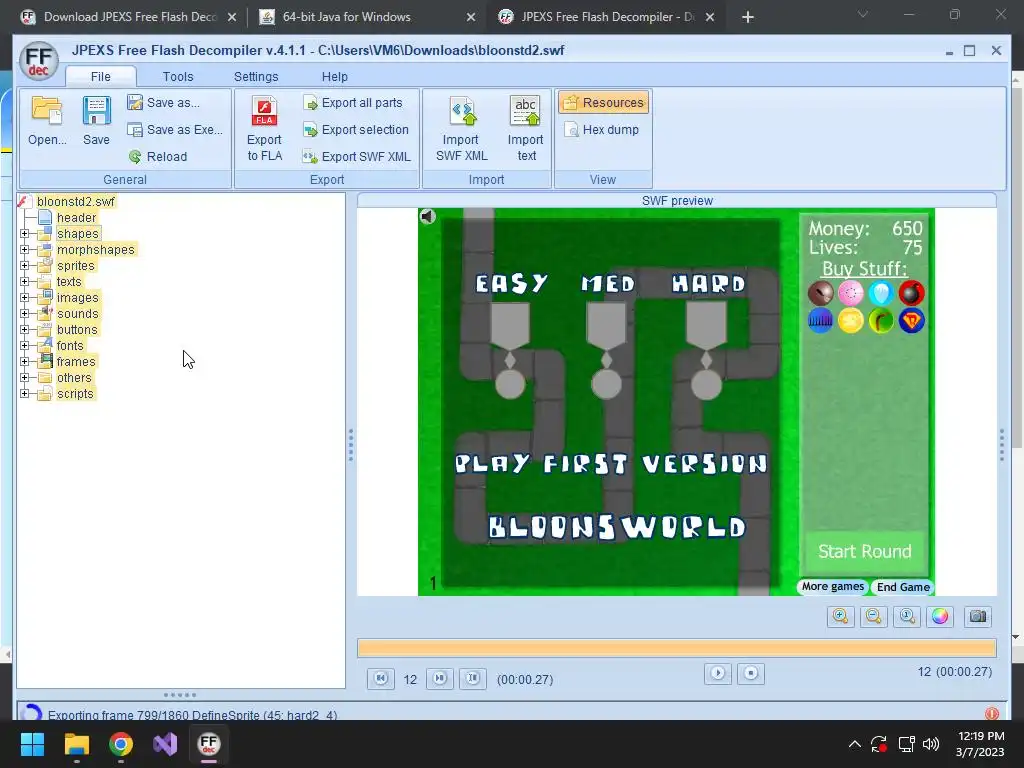Expand the sounds tree node

(25, 313)
